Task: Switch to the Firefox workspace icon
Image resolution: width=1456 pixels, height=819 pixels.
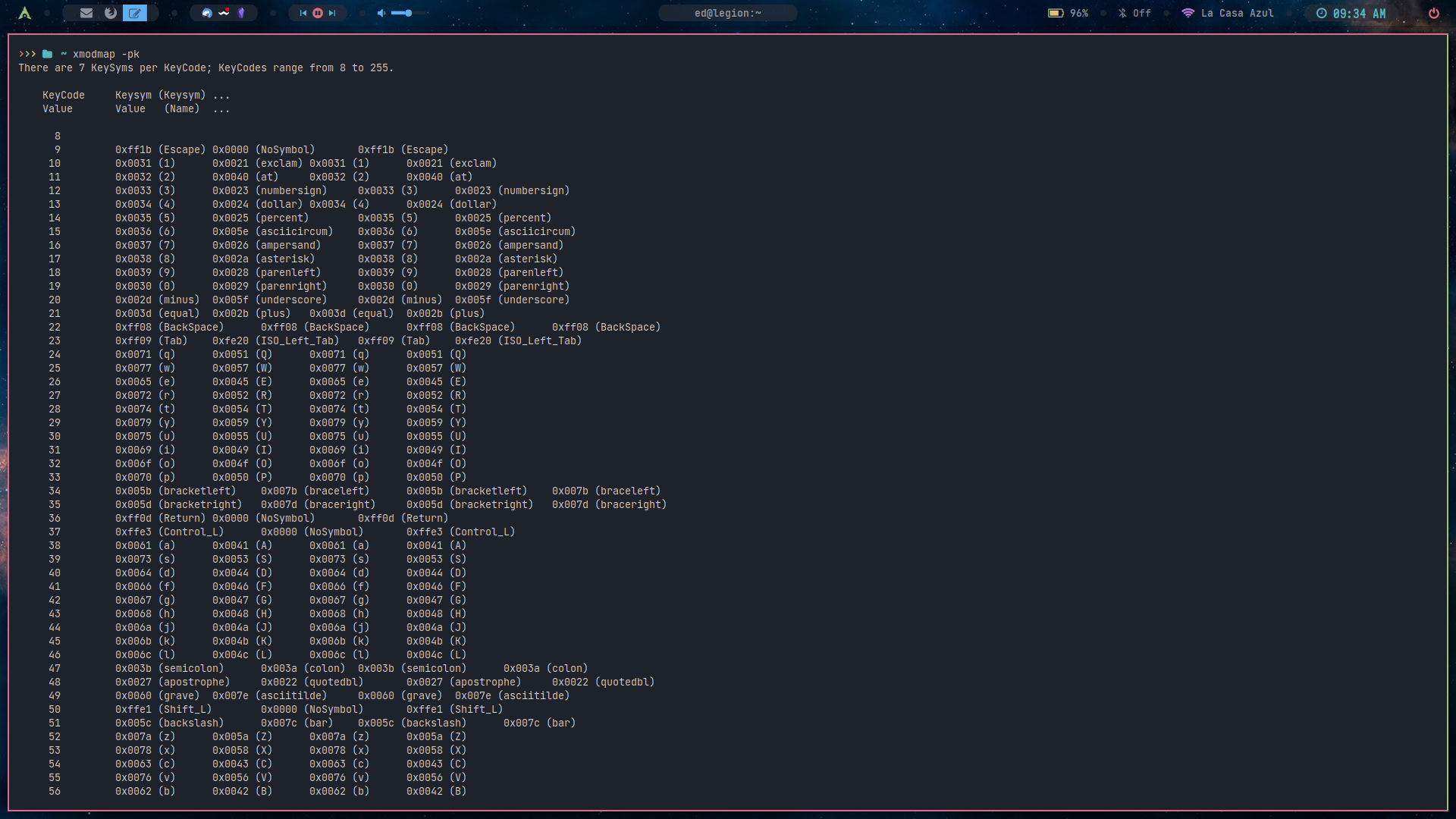Action: 111,13
